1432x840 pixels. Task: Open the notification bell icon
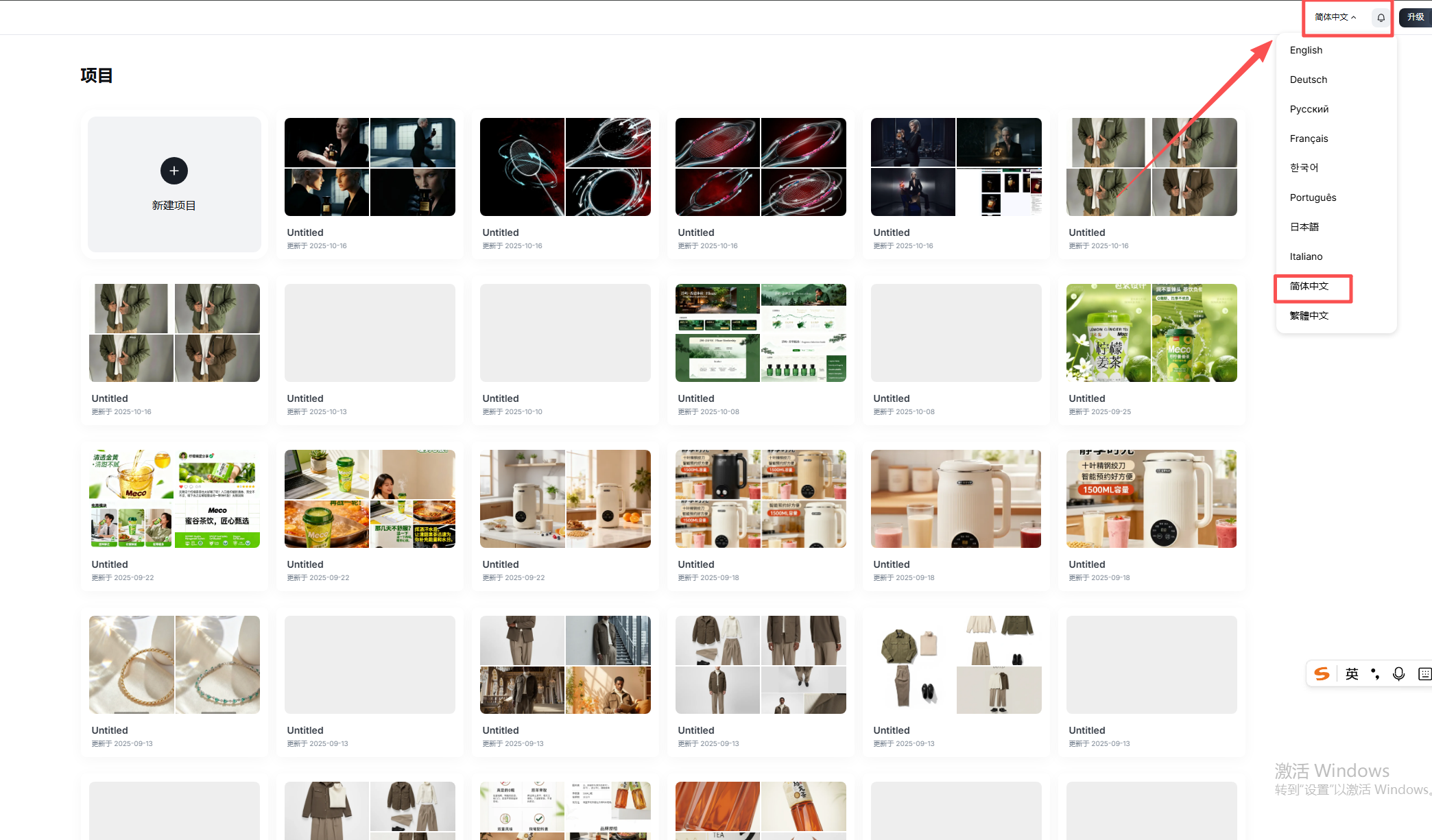click(1381, 18)
